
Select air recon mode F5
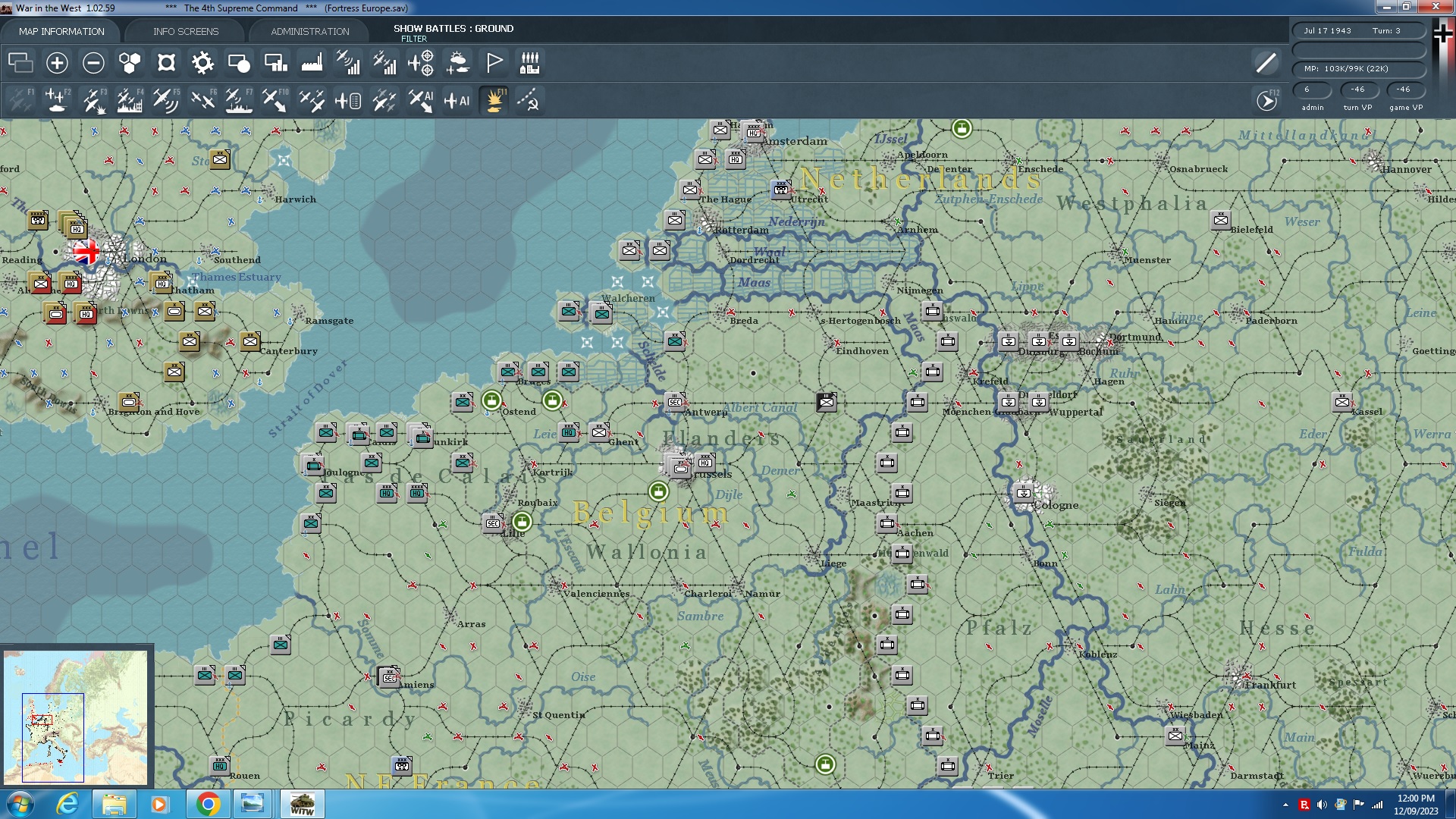(x=165, y=100)
